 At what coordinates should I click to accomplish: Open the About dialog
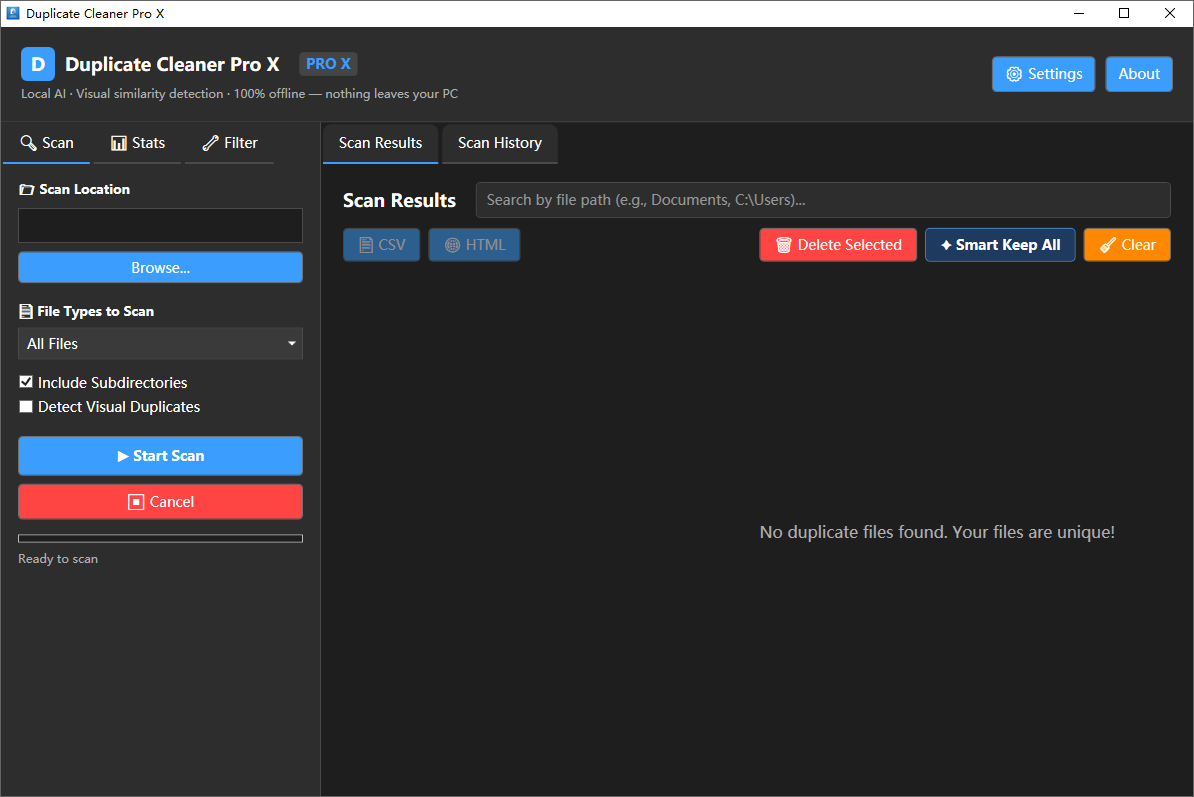(x=1138, y=74)
